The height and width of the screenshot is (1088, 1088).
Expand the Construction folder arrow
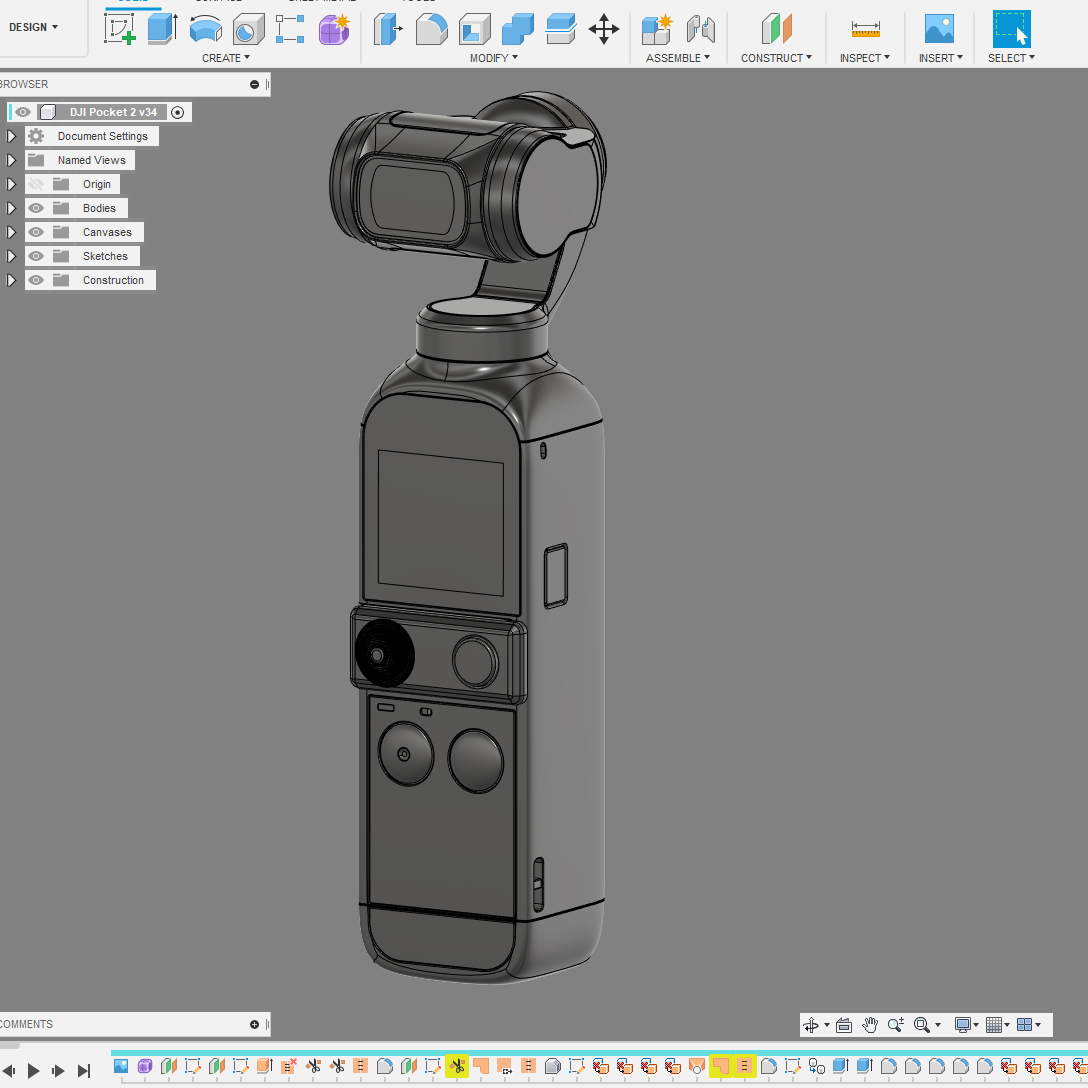point(12,280)
